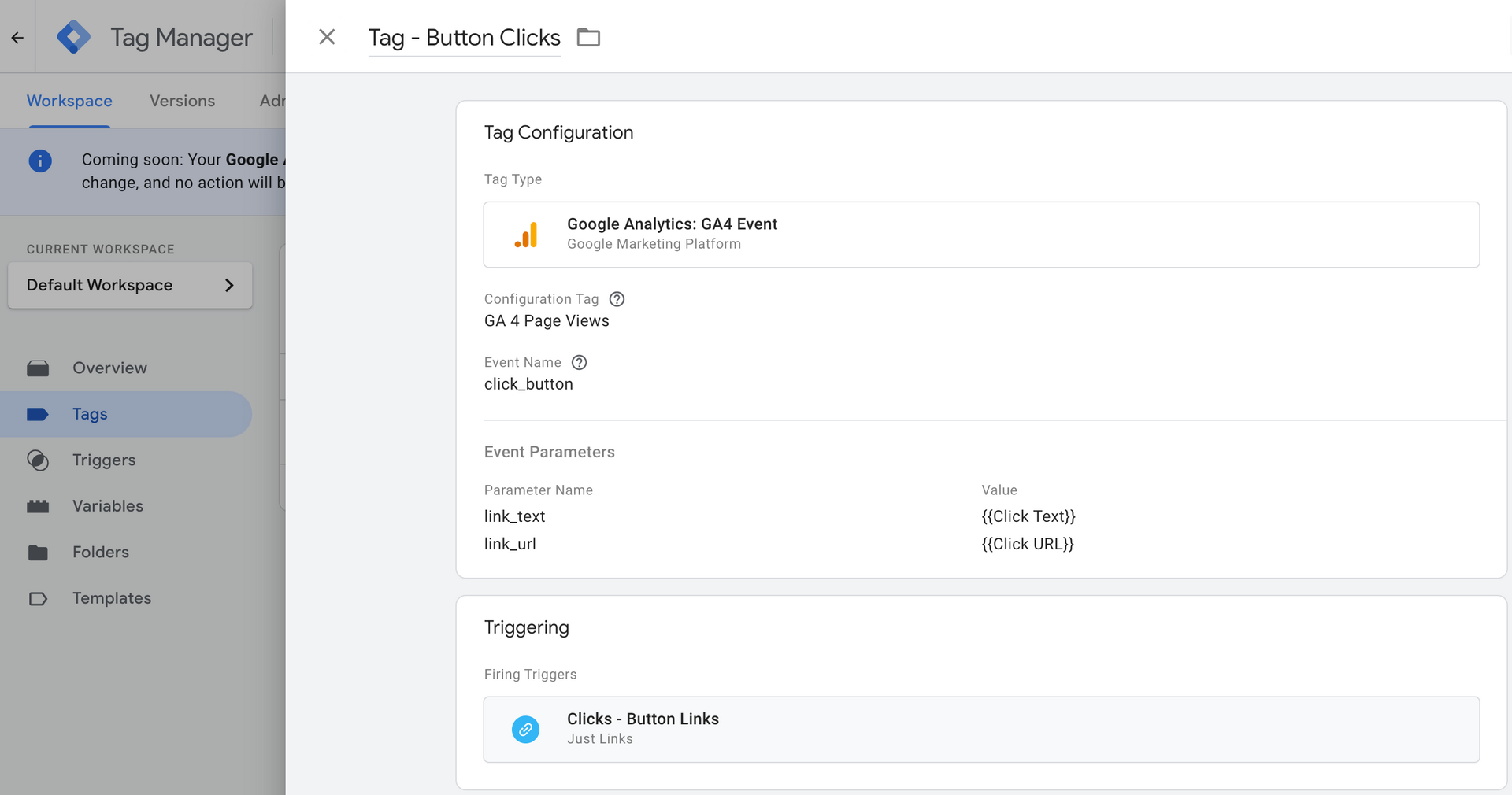Click the click_button event name value
This screenshot has height=795, width=1512.
click(528, 384)
